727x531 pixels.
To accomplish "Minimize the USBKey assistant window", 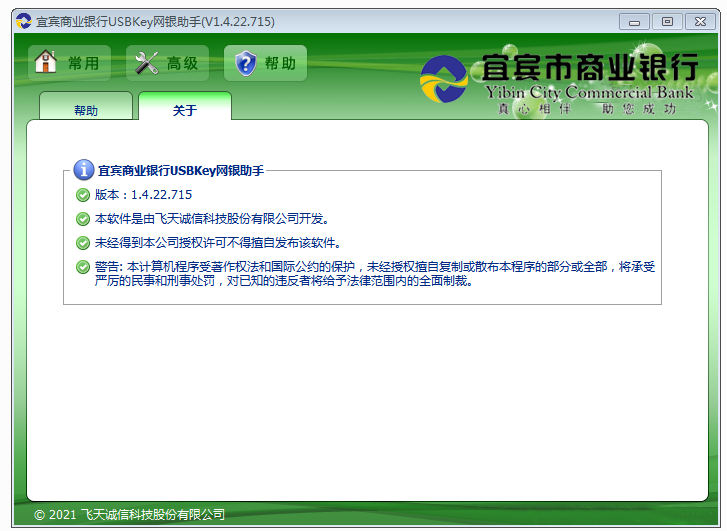I will 634,21.
